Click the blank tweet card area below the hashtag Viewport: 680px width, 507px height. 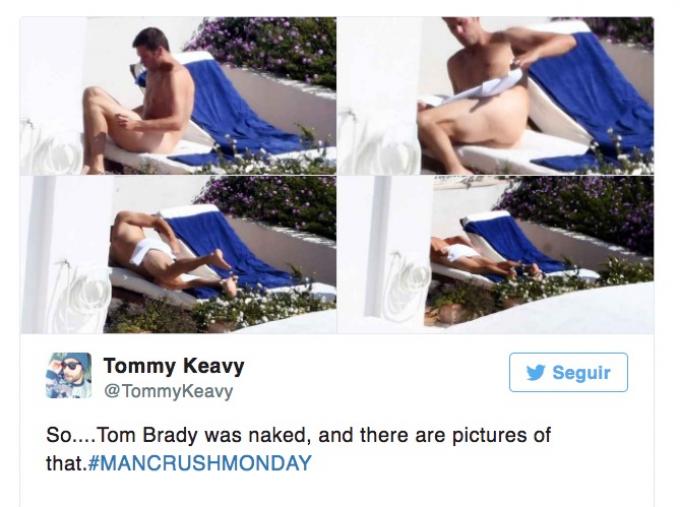click(x=337, y=491)
